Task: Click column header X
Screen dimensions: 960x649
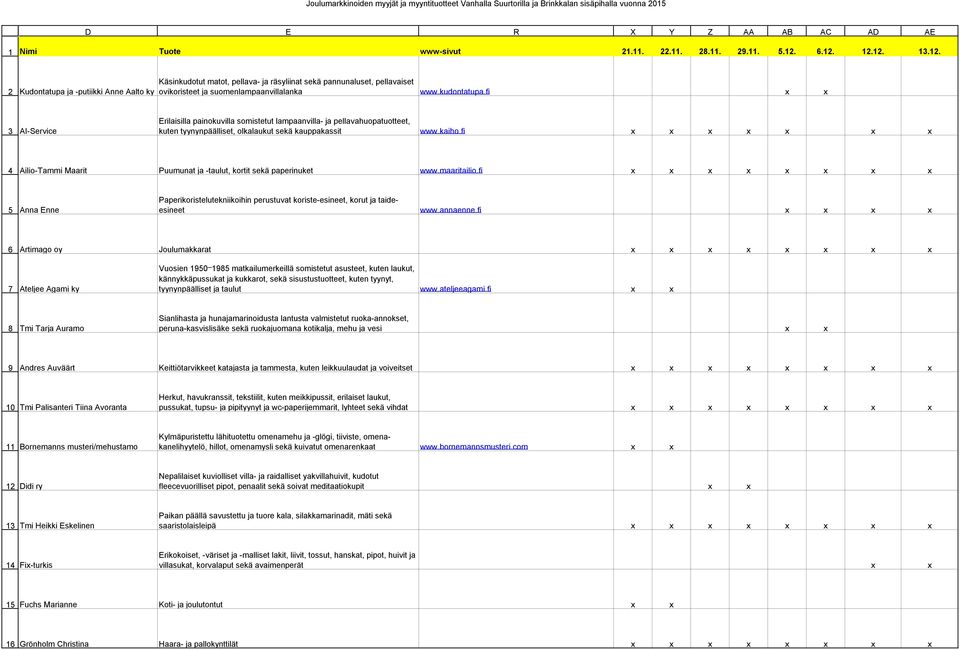Action: [632, 31]
